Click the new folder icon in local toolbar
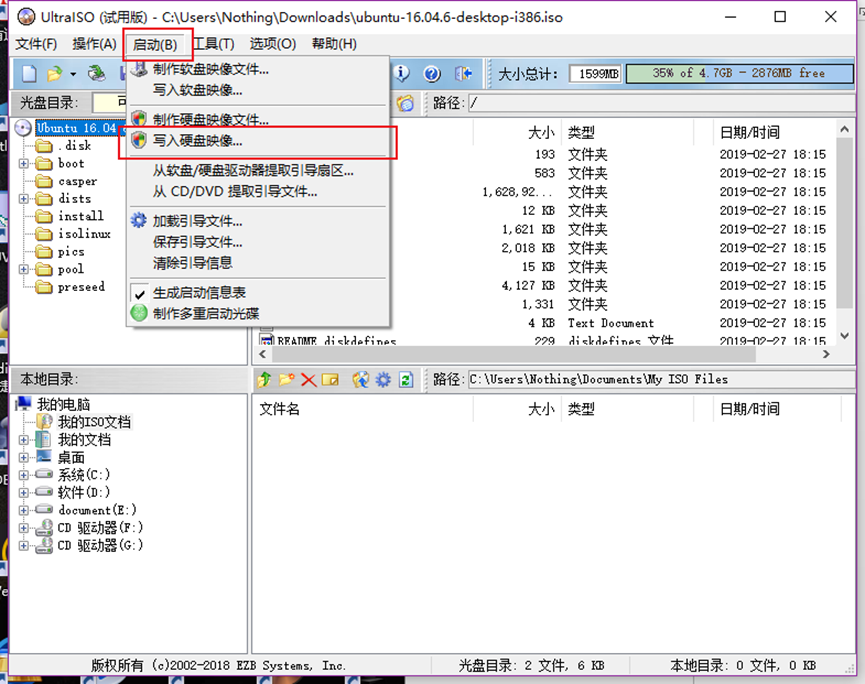Viewport: 865px width, 684px height. click(286, 380)
